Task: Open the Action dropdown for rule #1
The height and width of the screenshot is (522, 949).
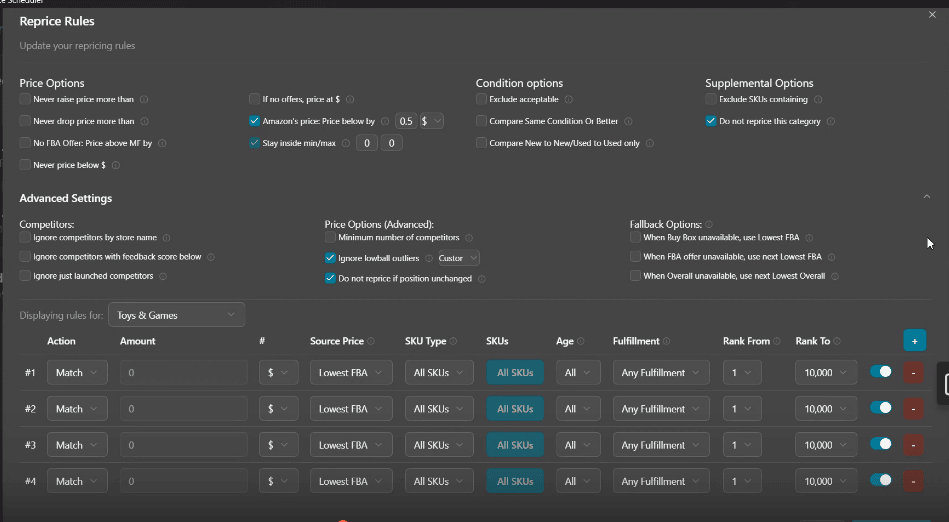Action: 77,373
